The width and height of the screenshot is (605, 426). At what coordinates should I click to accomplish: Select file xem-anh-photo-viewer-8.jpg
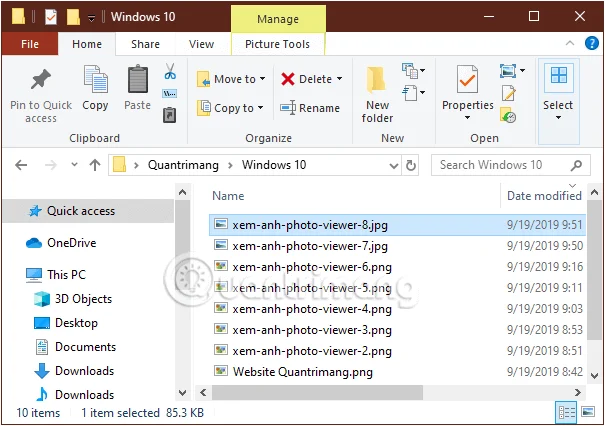click(397, 225)
